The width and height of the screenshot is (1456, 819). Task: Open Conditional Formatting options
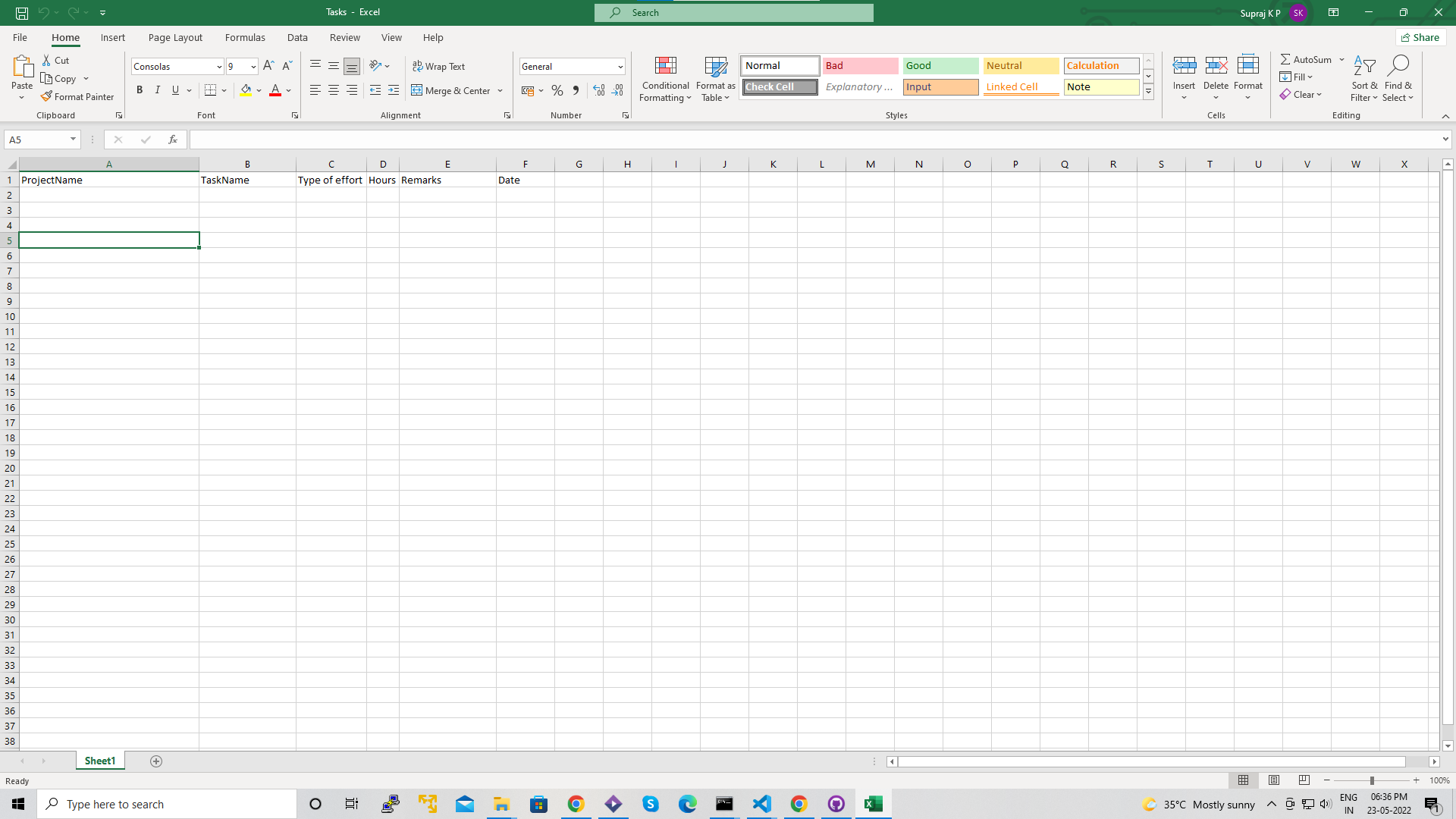coord(665,79)
